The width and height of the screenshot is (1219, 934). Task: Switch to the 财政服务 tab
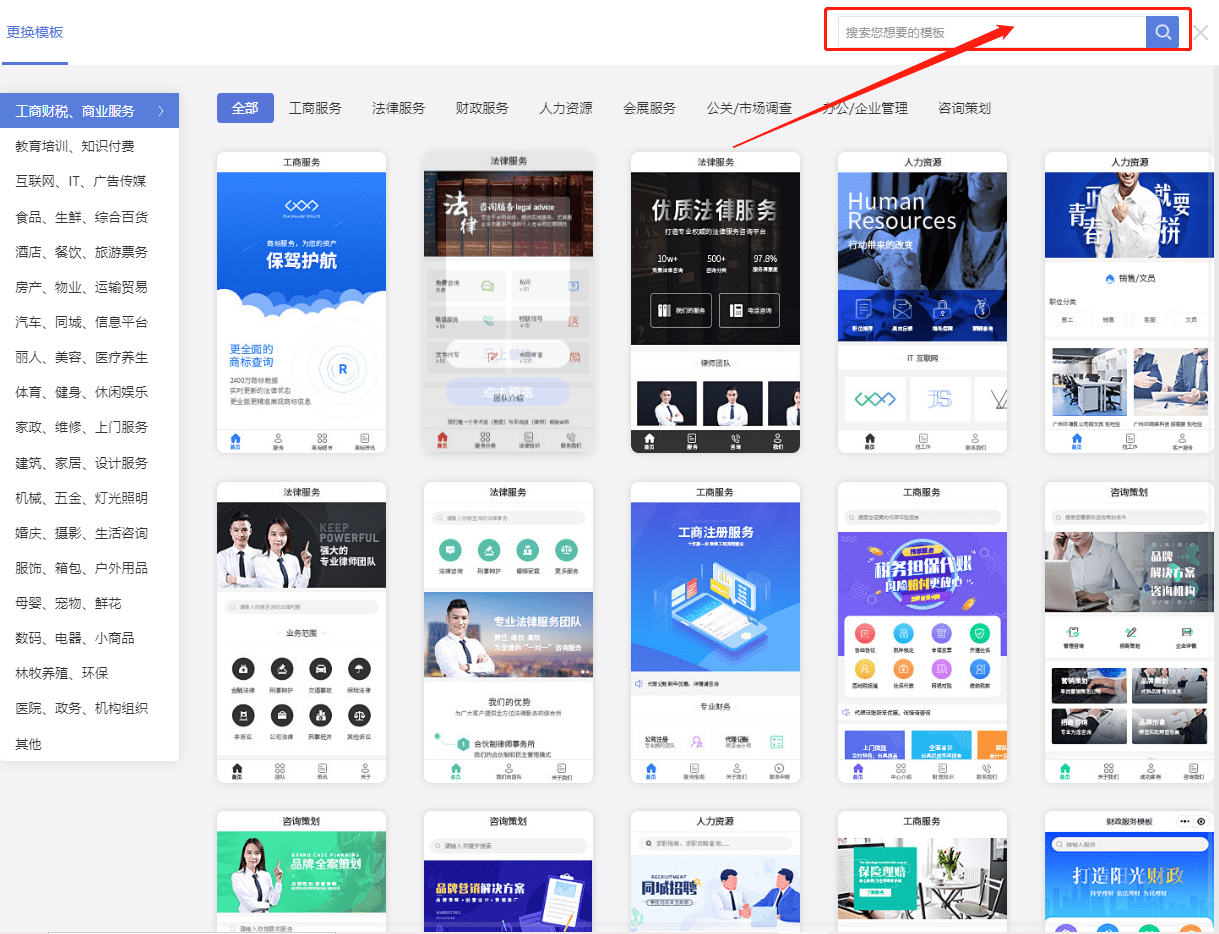482,108
